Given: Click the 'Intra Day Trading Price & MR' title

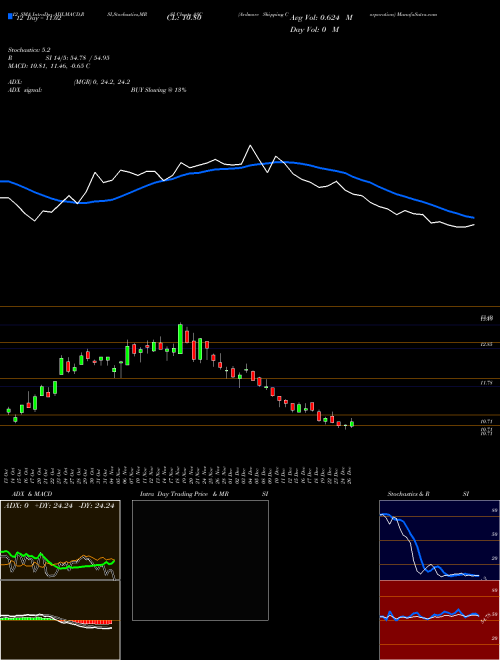Looking at the screenshot, I should click(x=184, y=494).
